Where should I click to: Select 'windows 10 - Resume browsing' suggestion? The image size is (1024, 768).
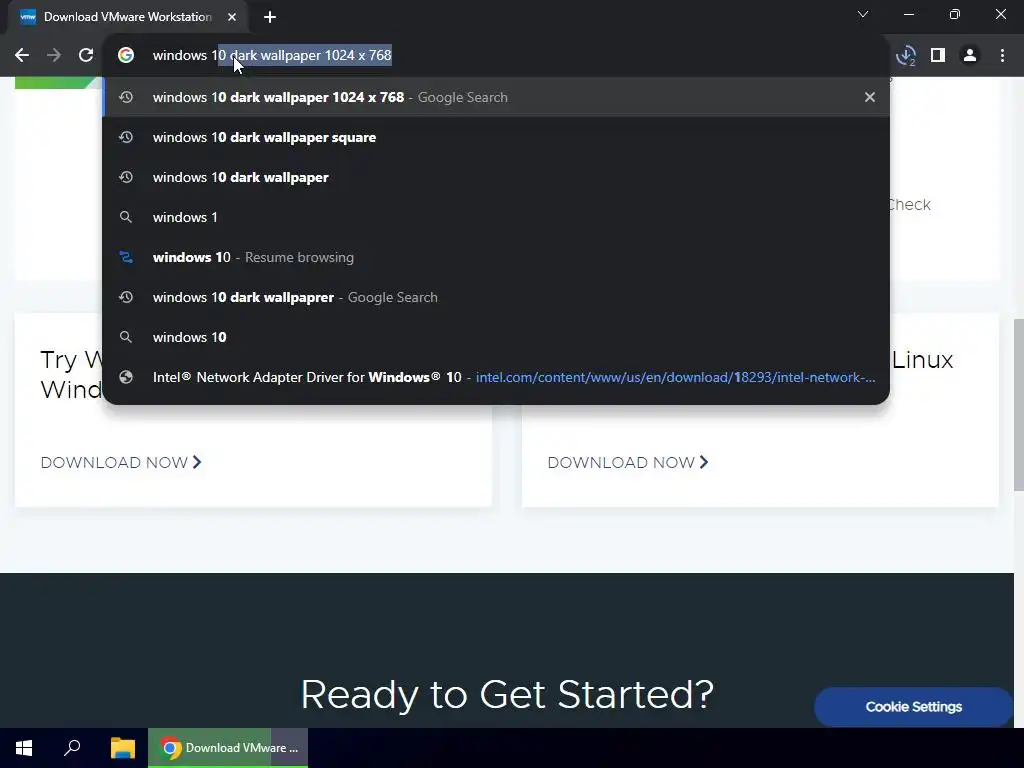[x=496, y=257]
